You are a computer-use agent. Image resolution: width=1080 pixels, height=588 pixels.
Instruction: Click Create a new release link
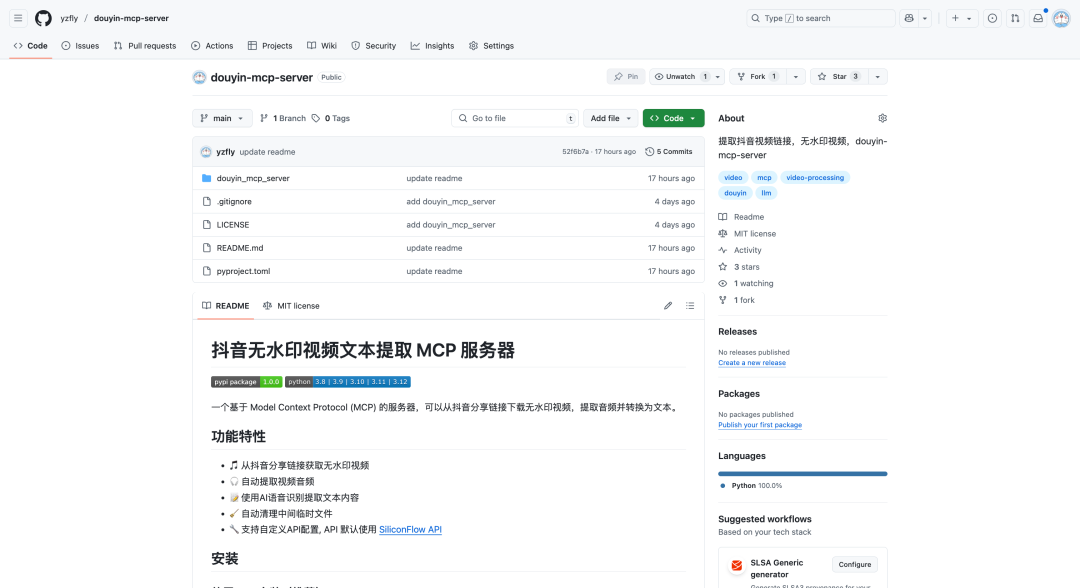(751, 363)
